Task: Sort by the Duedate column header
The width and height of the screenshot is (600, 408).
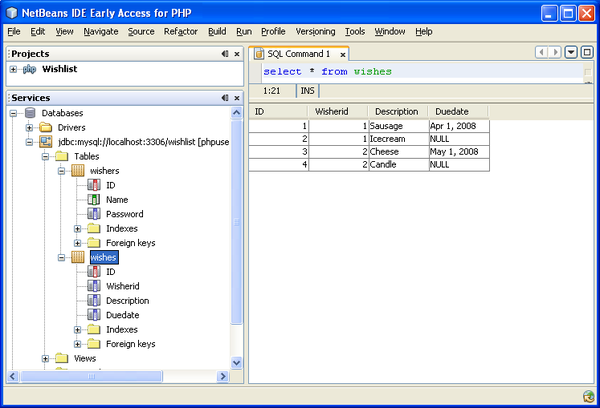Action: (x=458, y=111)
